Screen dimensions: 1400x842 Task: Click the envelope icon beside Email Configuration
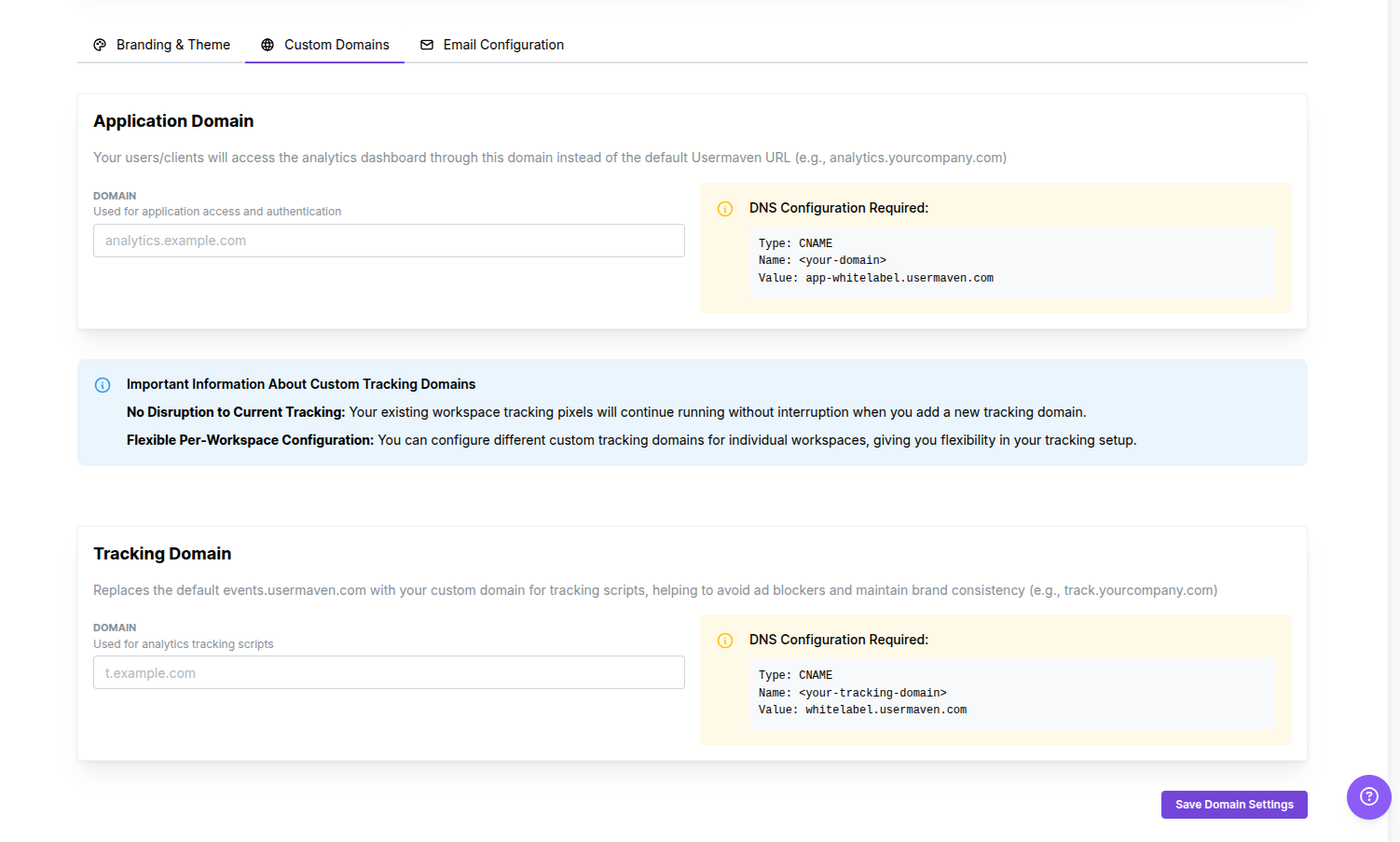[427, 45]
